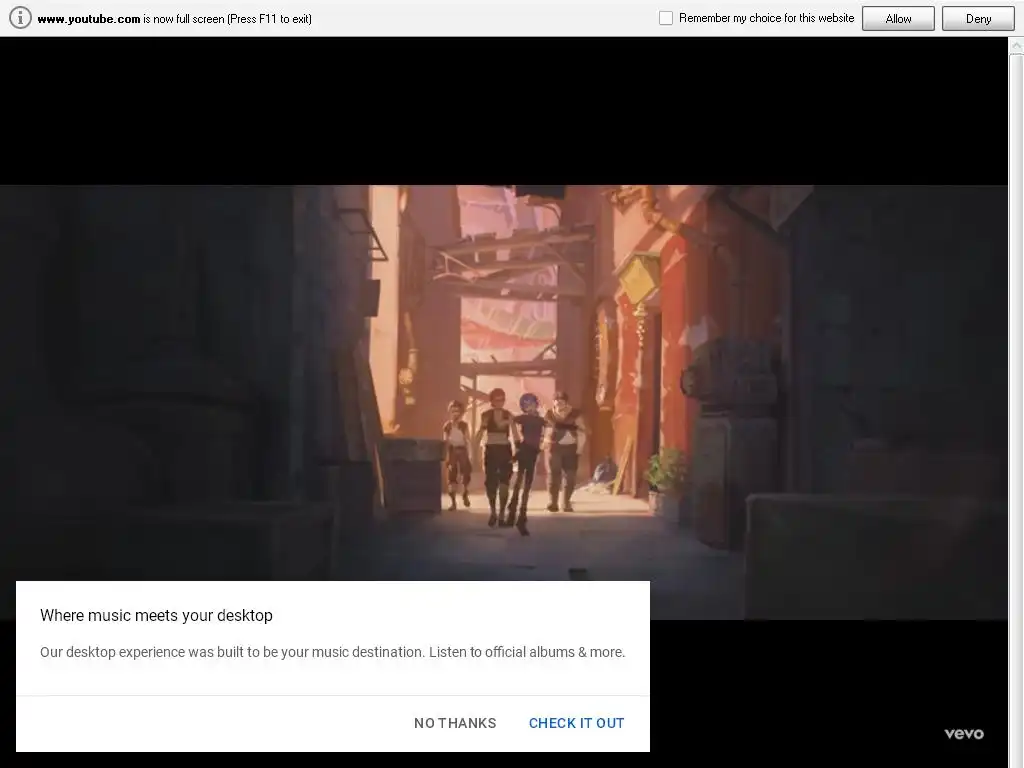Click the info icon in notification bar
Image resolution: width=1024 pixels, height=768 pixels.
point(20,18)
